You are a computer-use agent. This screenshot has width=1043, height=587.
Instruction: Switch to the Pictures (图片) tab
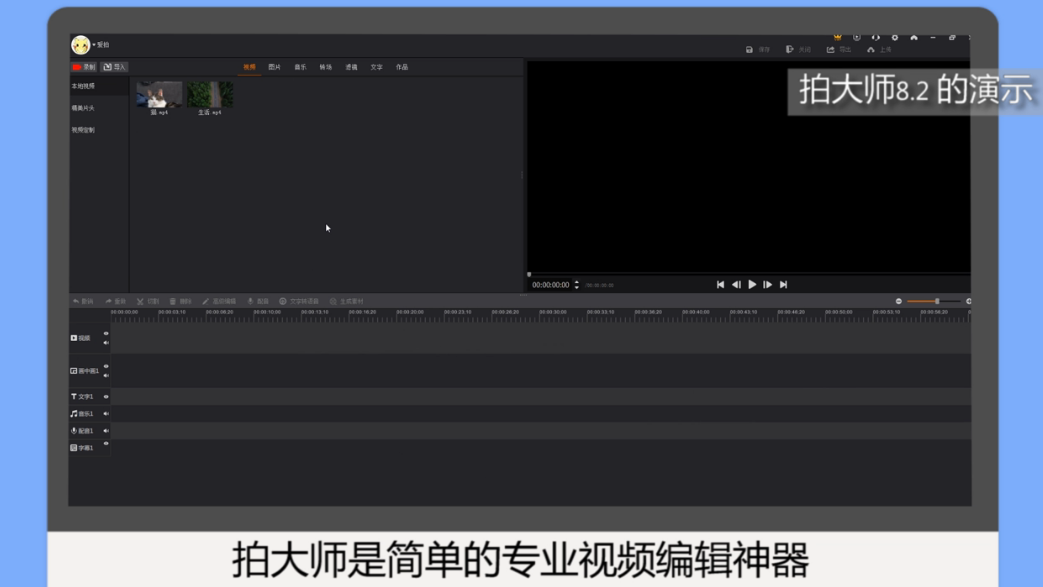(275, 67)
